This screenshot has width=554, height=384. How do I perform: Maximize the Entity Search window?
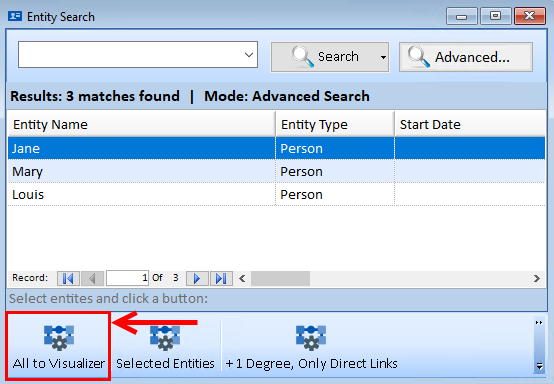(x=495, y=16)
